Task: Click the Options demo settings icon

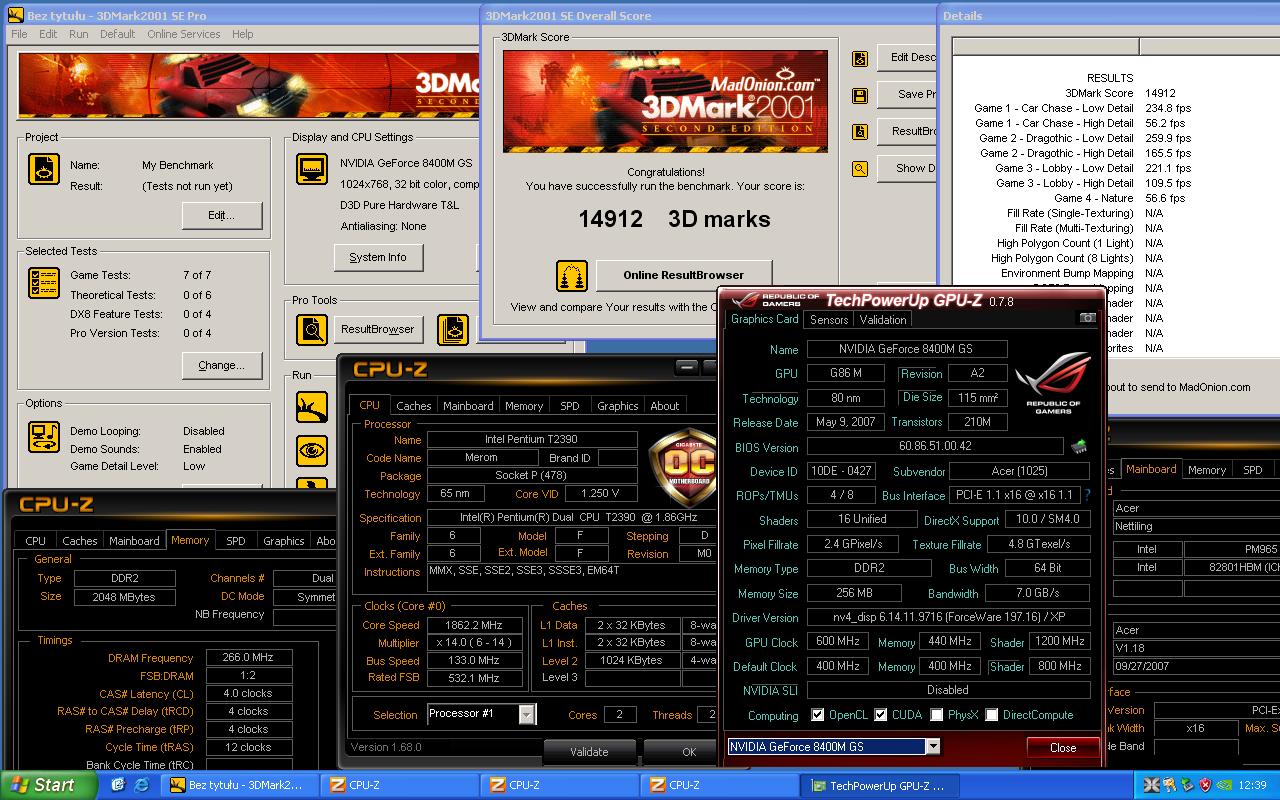Action: point(44,436)
